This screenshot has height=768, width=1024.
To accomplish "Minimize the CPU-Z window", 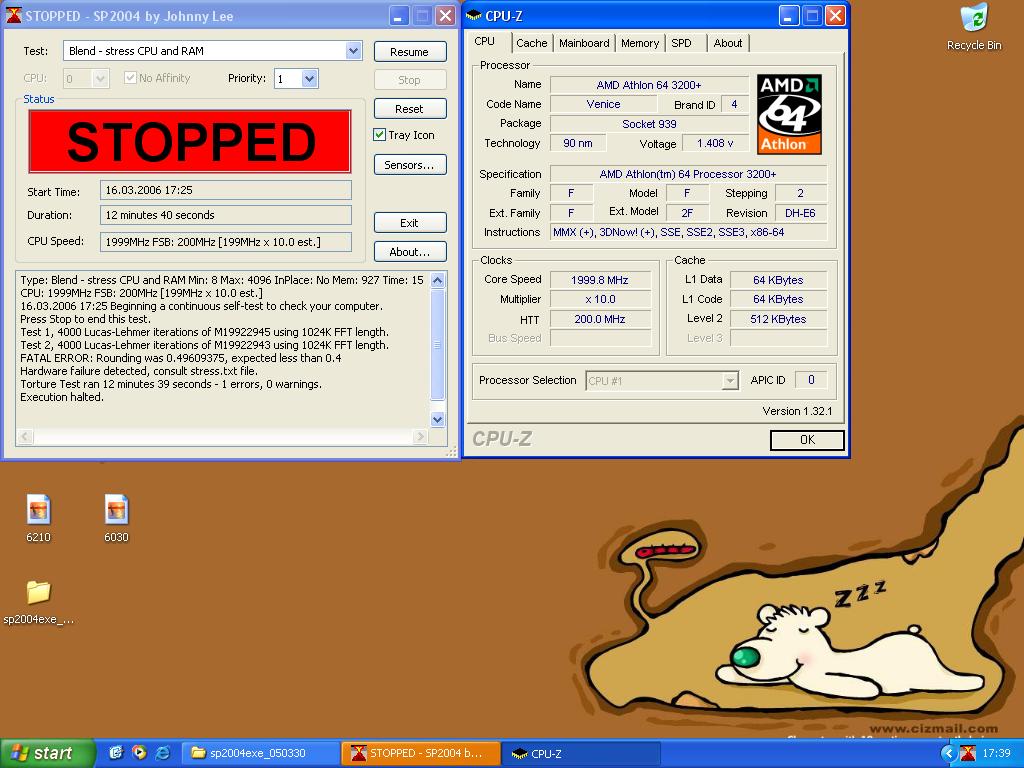I will tap(789, 16).
